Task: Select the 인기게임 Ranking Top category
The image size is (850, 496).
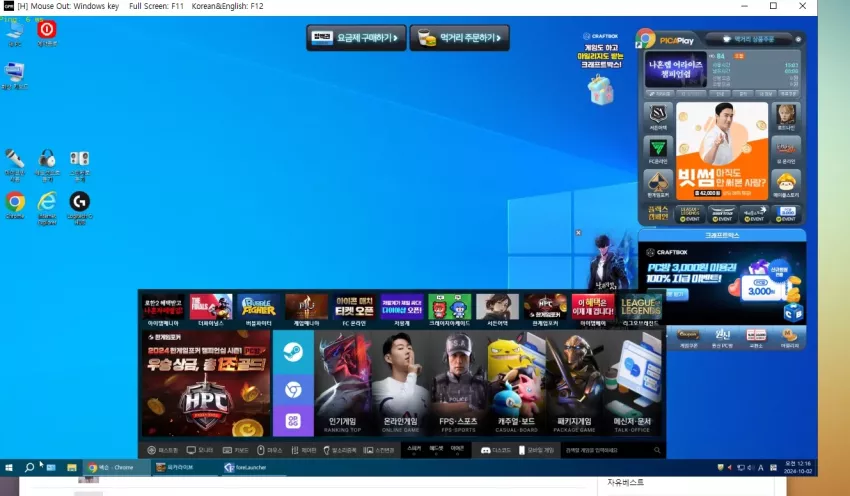Action: 343,383
